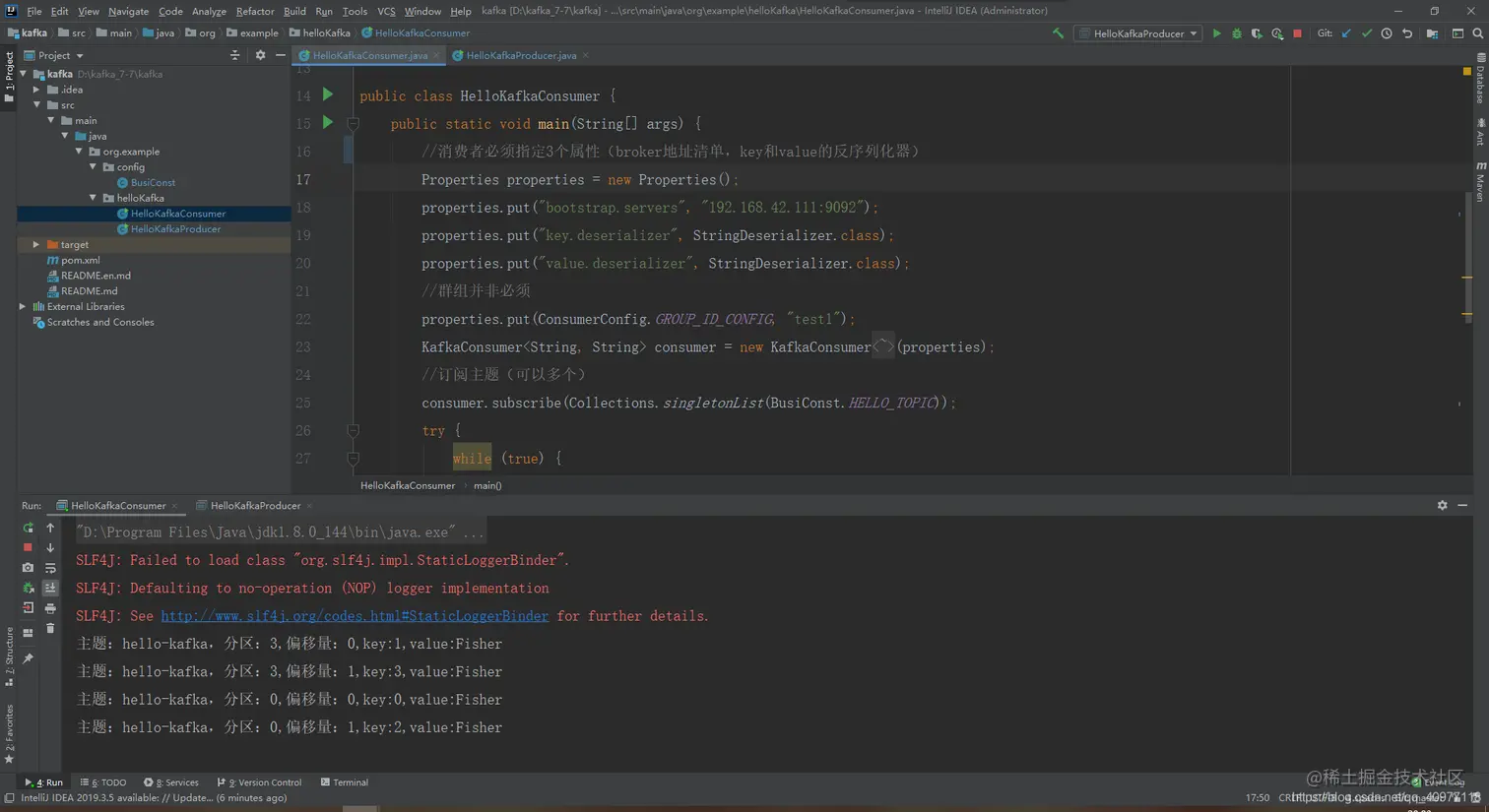The height and width of the screenshot is (812, 1489).
Task: Open the slf4j StaticLoggerBinder link
Action: (x=355, y=616)
